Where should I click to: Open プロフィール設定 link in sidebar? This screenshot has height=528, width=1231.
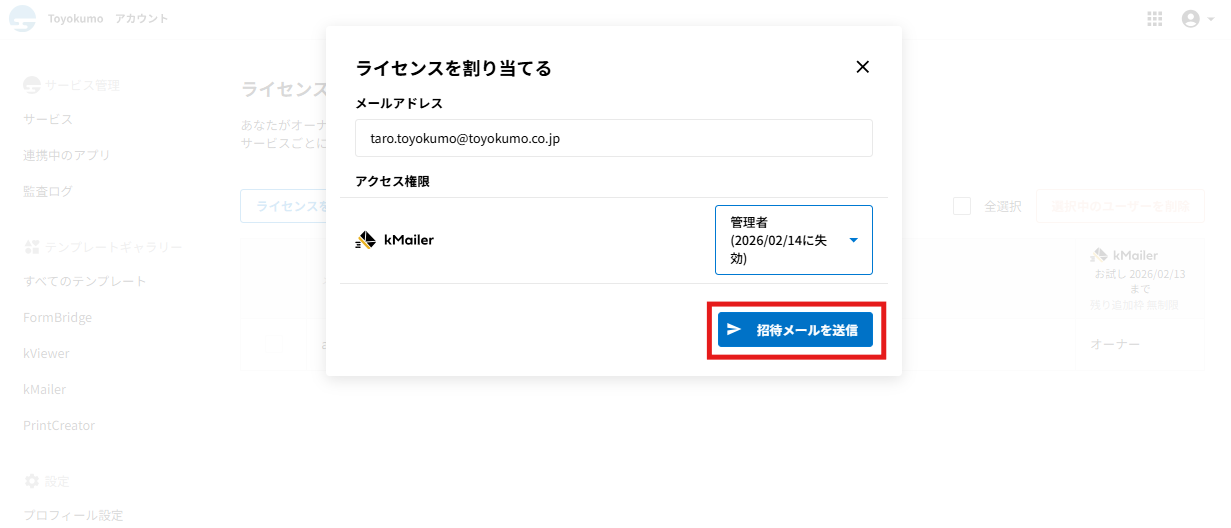click(73, 515)
